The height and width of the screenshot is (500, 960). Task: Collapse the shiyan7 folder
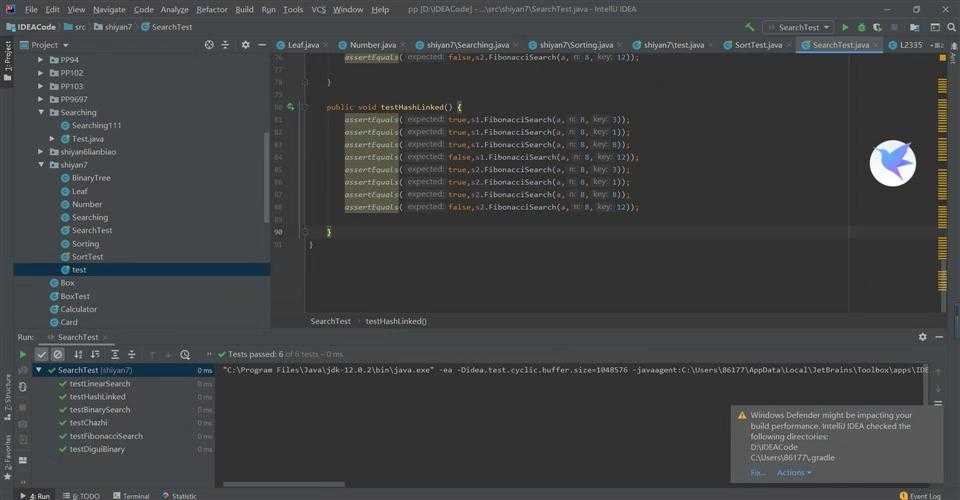point(41,165)
